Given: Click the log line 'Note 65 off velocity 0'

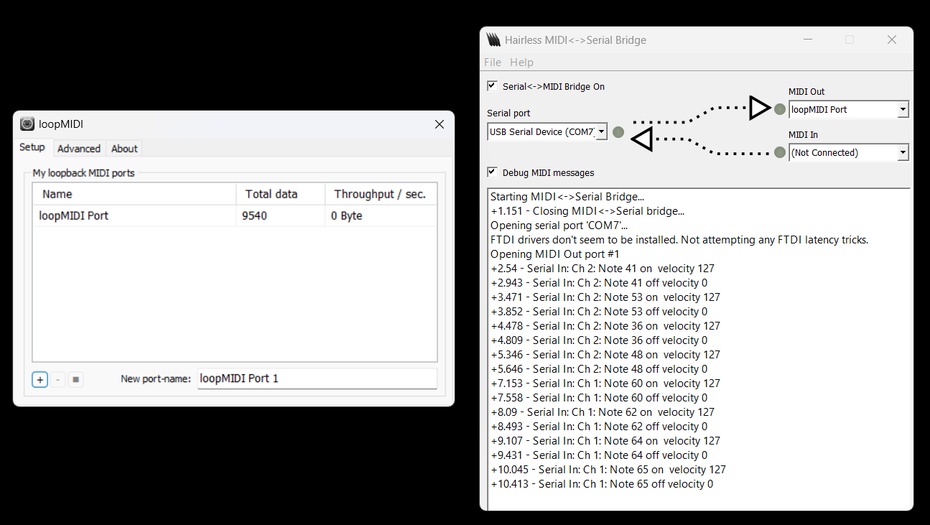Looking at the screenshot, I should coord(602,484).
